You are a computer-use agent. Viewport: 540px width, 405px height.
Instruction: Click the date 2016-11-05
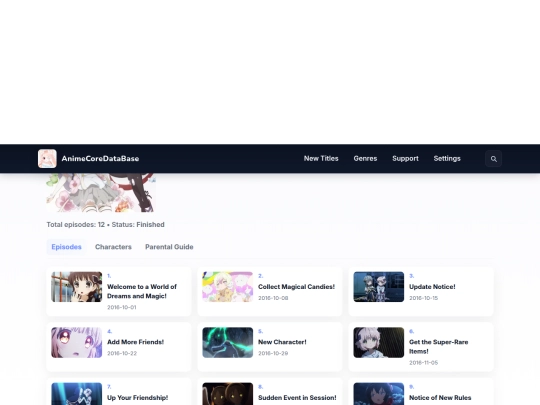(424, 363)
